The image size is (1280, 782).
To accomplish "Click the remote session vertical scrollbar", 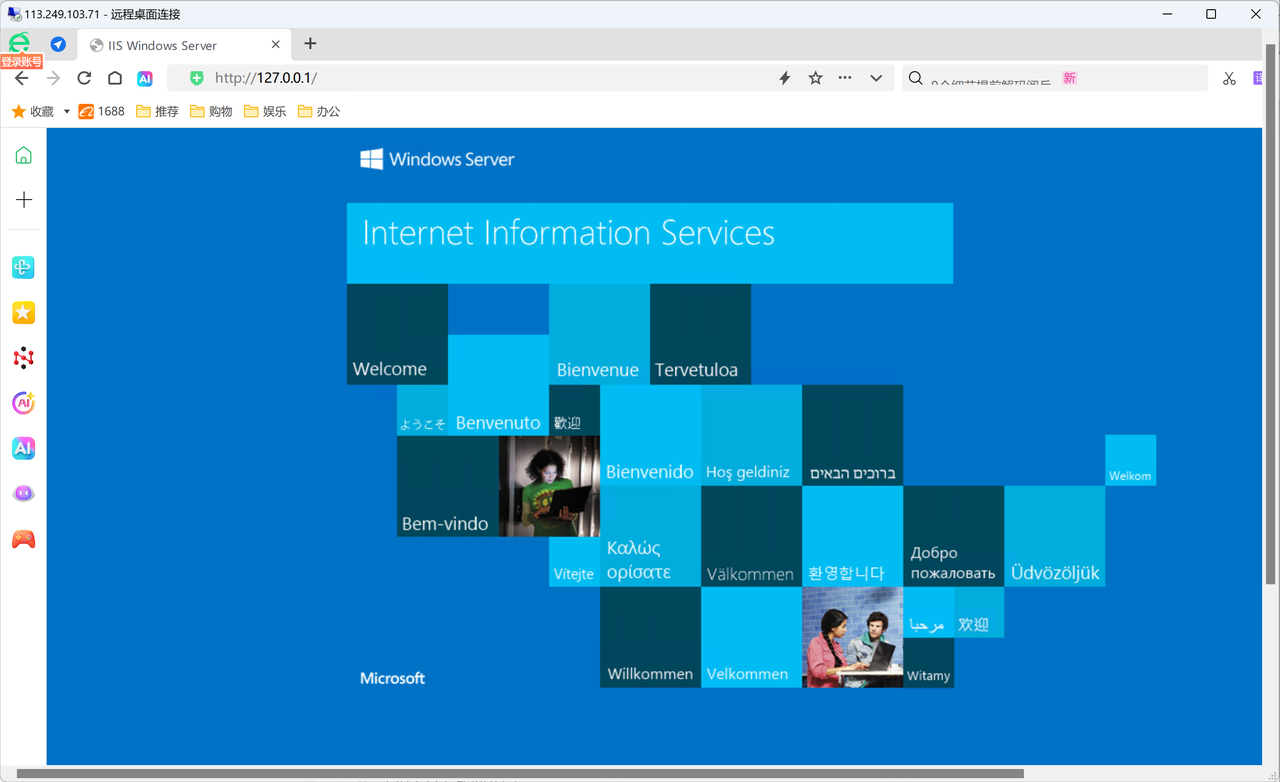I will [1271, 312].
